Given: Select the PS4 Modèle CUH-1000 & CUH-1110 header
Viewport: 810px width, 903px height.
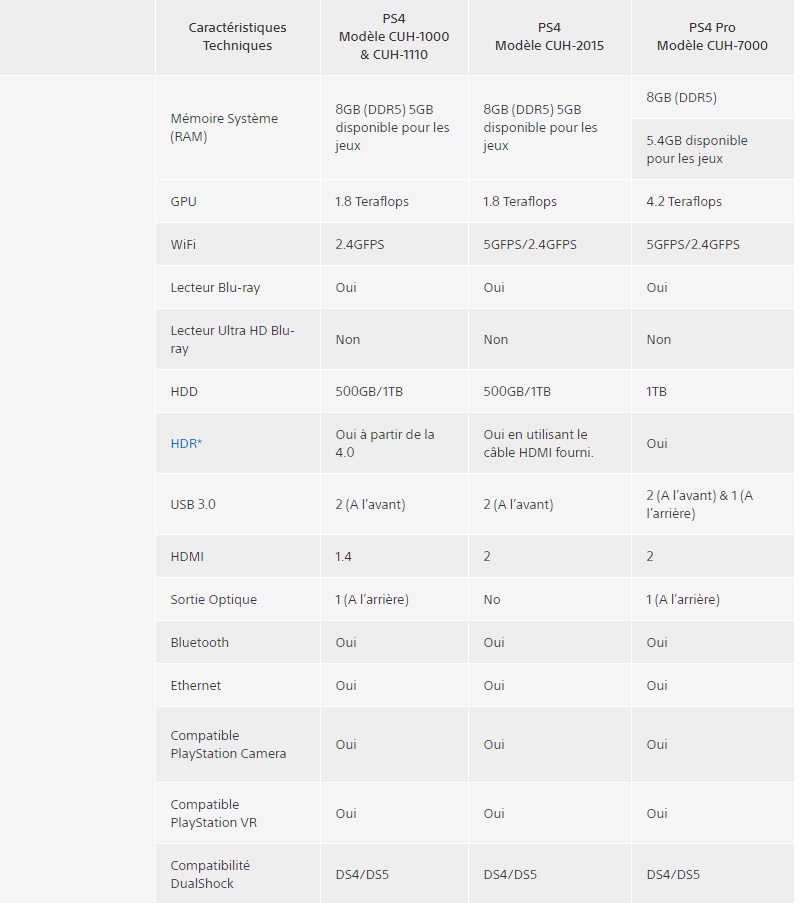Looking at the screenshot, I should tap(393, 37).
